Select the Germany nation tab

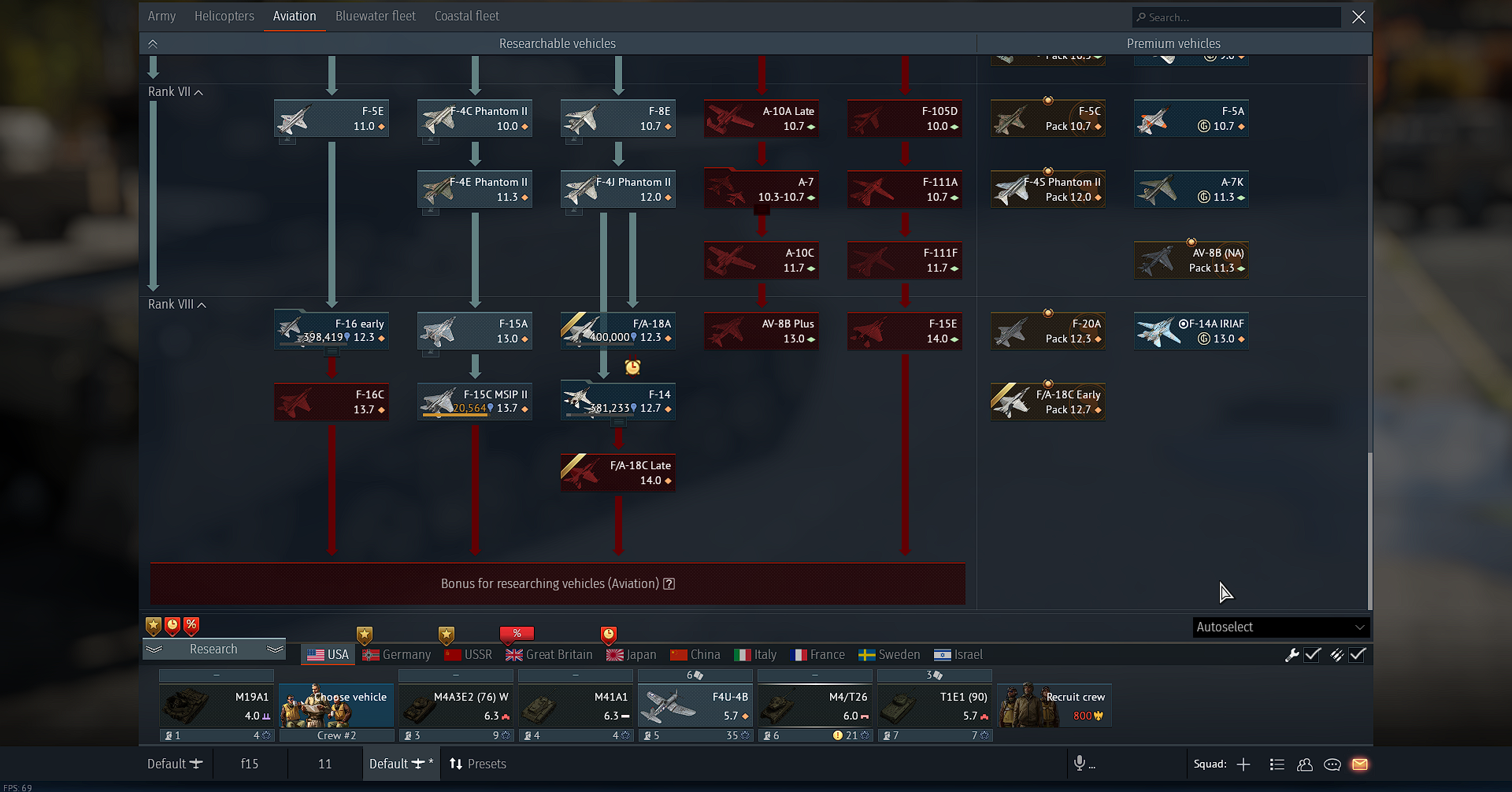point(397,654)
